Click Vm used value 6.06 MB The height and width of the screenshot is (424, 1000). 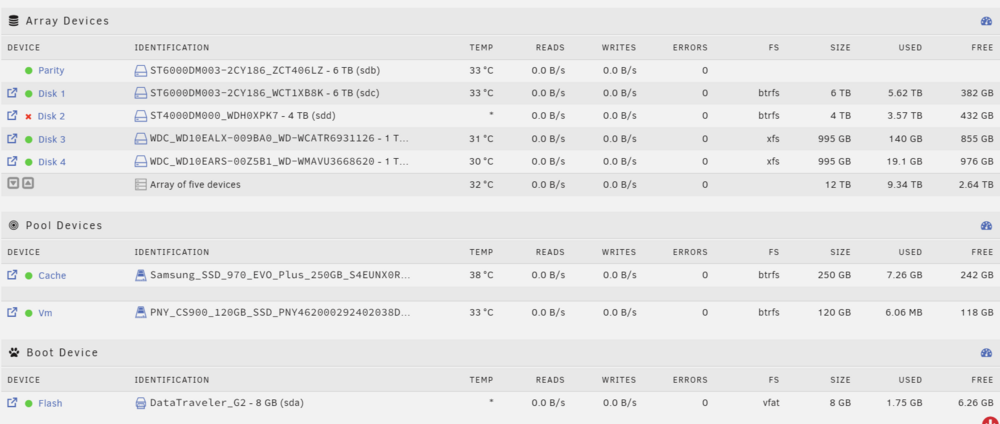click(903, 314)
